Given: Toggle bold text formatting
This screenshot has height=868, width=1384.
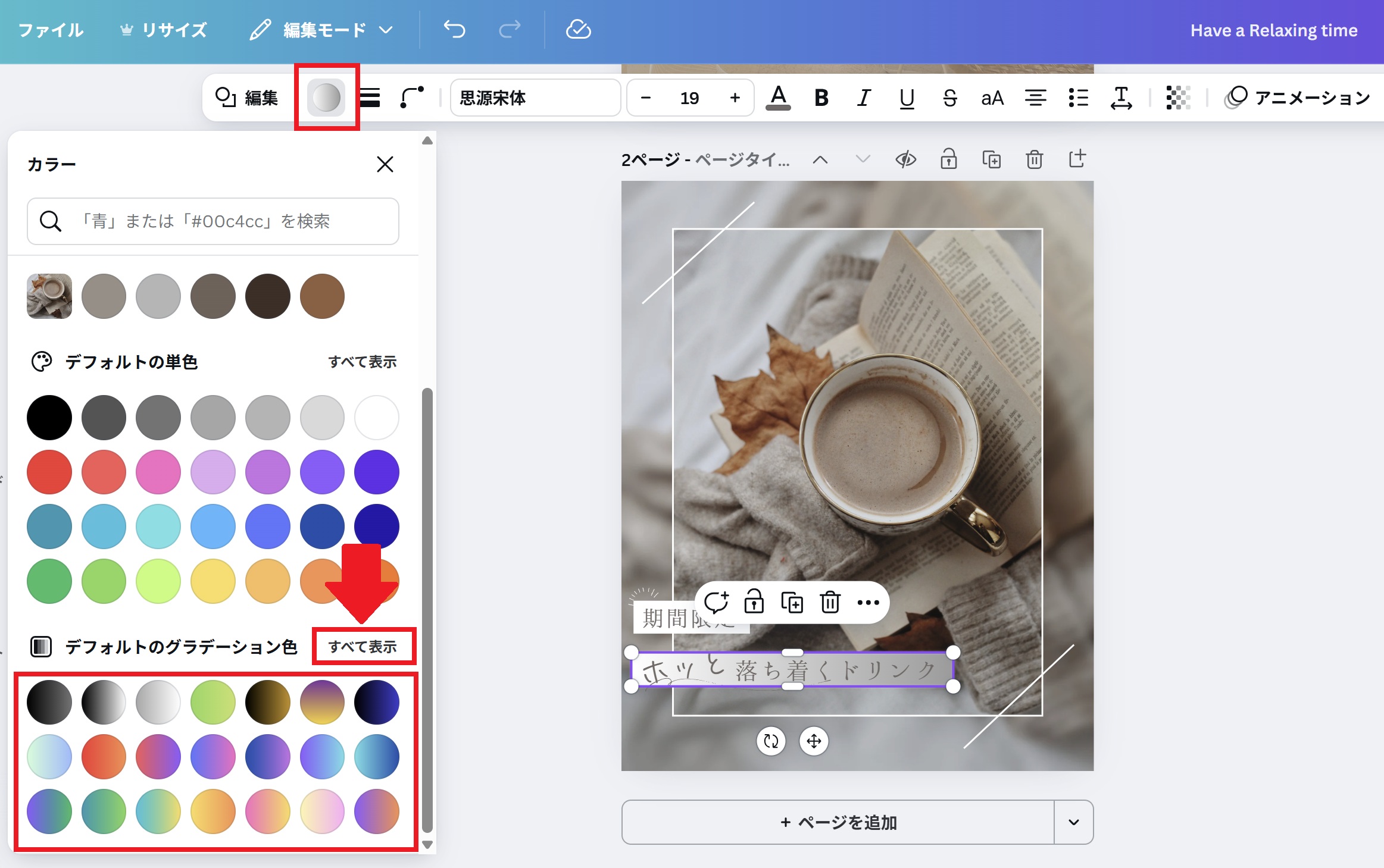Looking at the screenshot, I should click(821, 98).
